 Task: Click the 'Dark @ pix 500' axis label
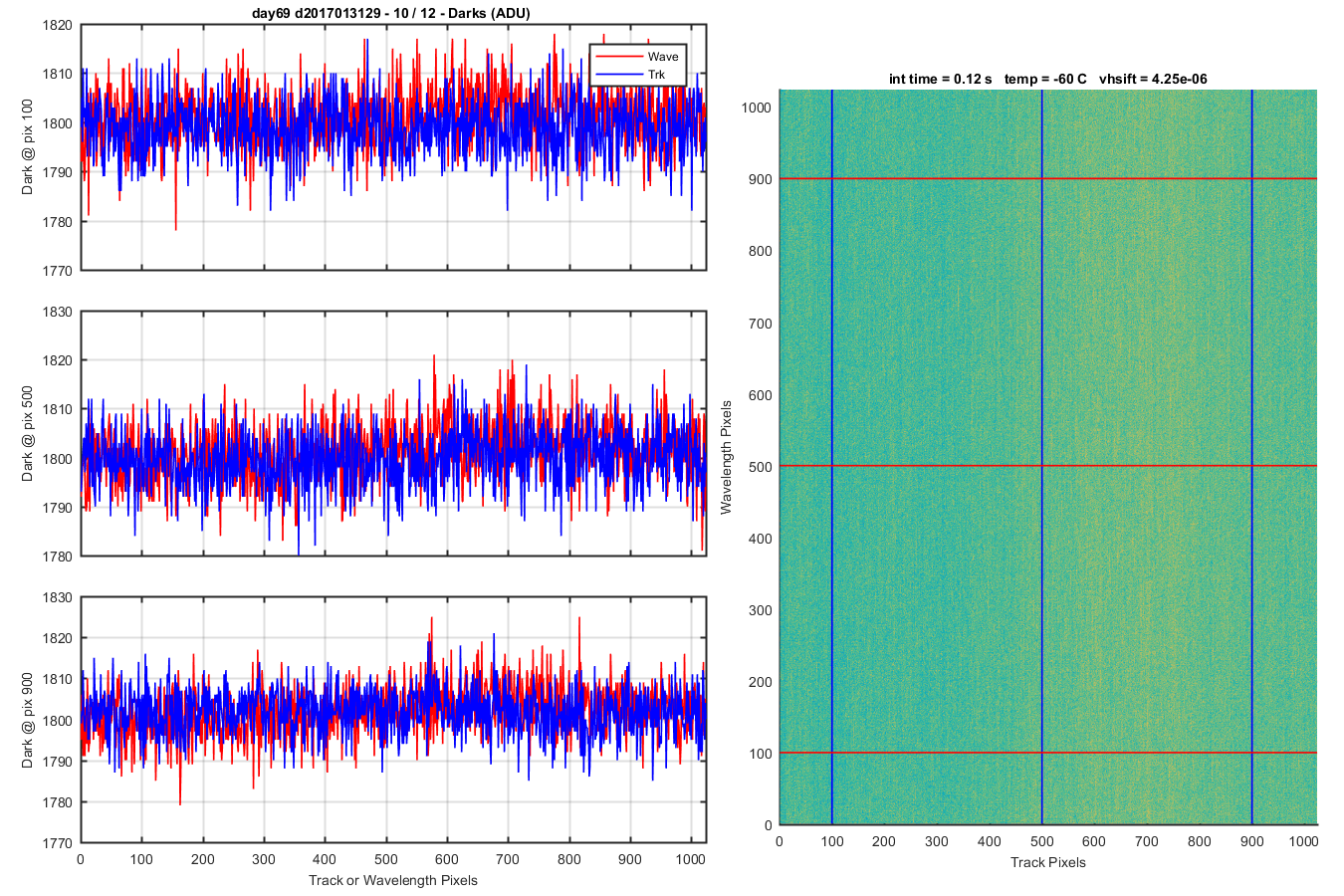tap(27, 434)
